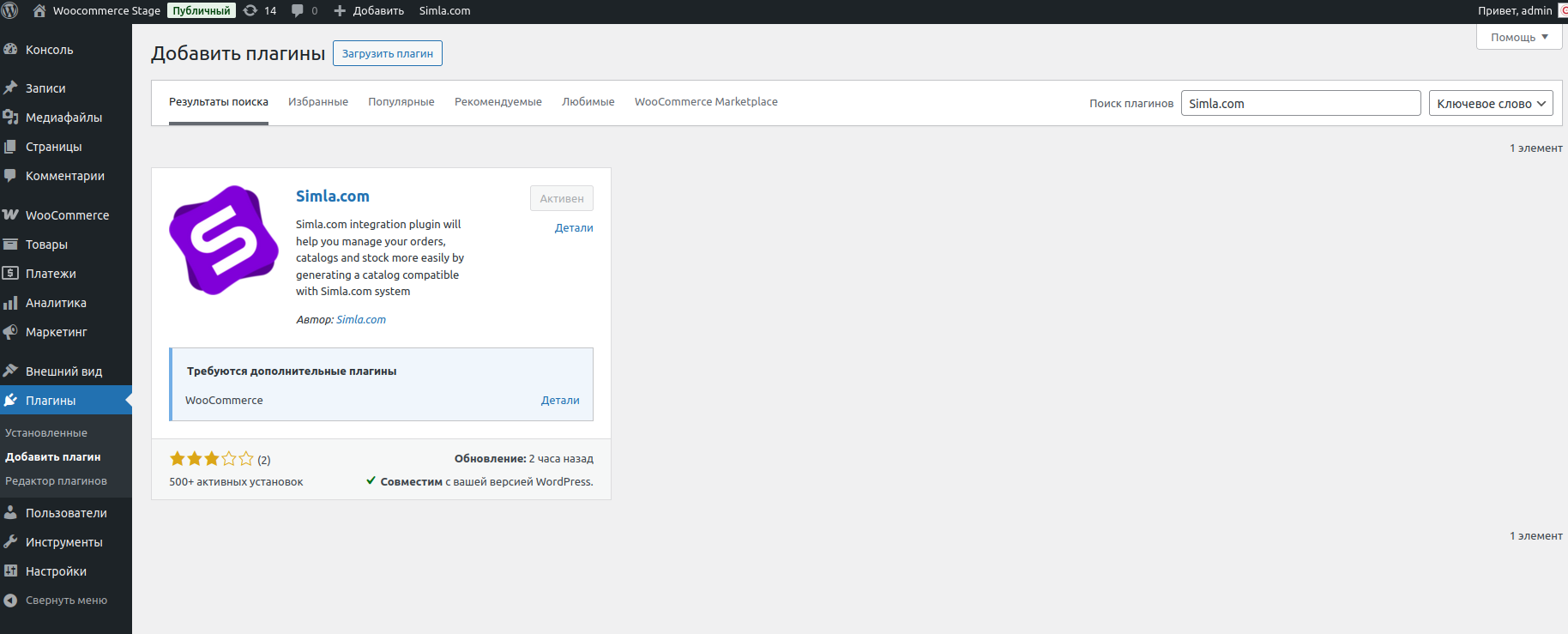Open Добавить плагин submenu item

point(53,457)
